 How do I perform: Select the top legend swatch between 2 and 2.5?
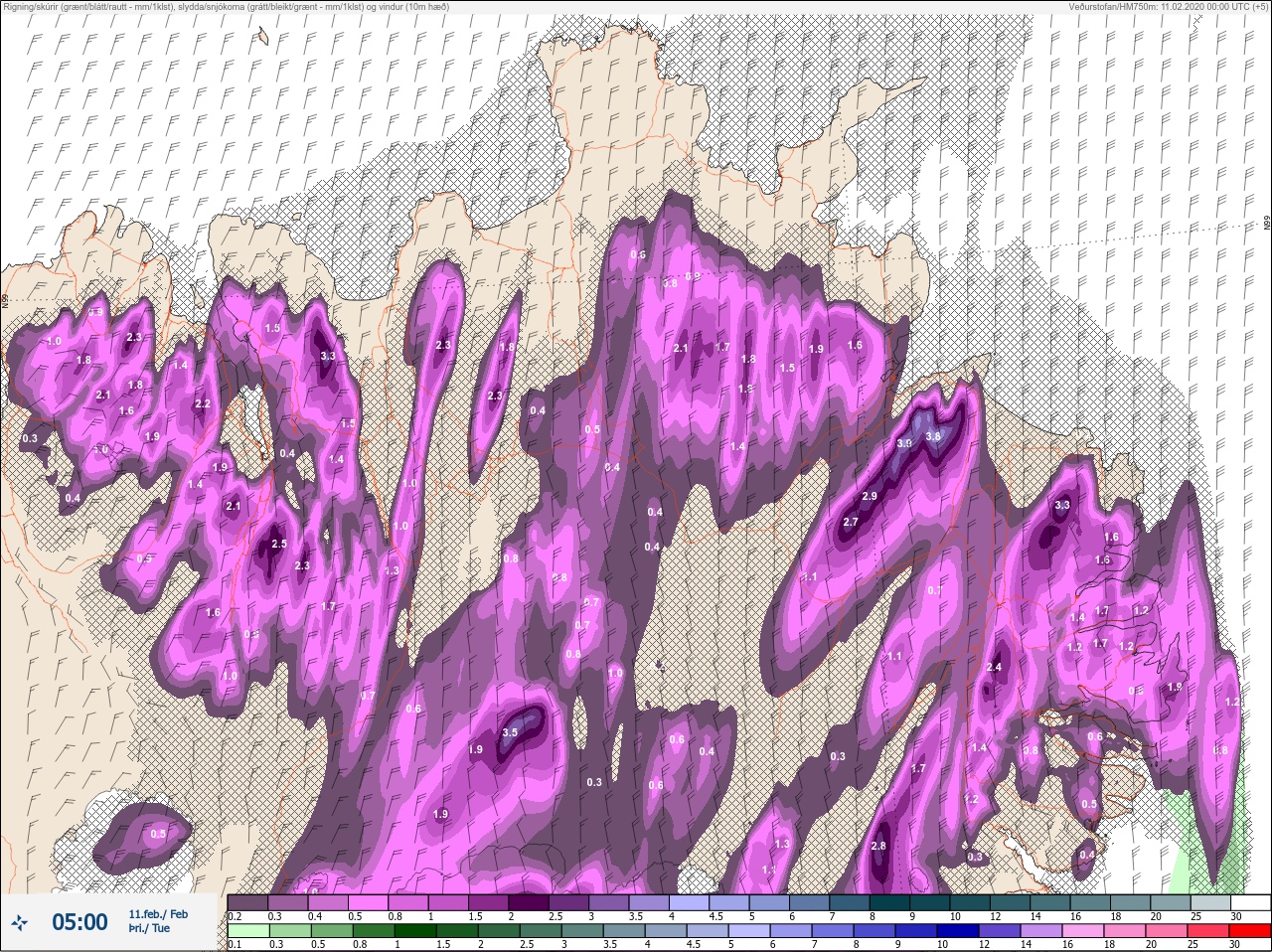[x=531, y=902]
